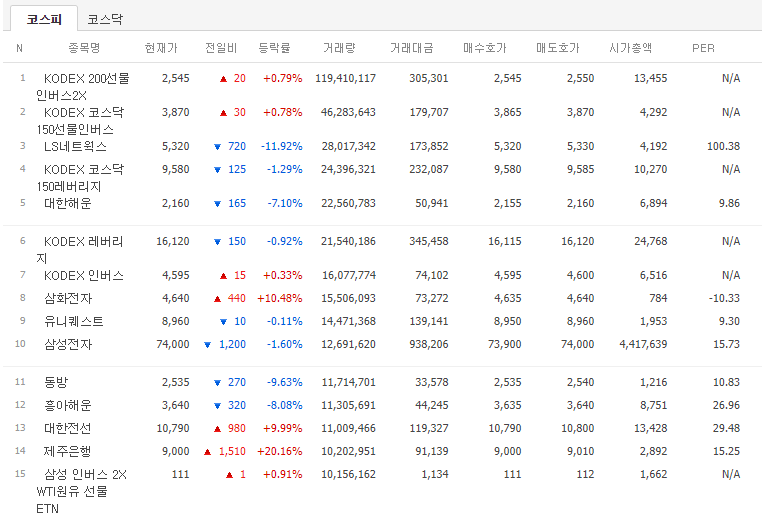Click the PER column header
The width and height of the screenshot is (762, 523).
[703, 48]
